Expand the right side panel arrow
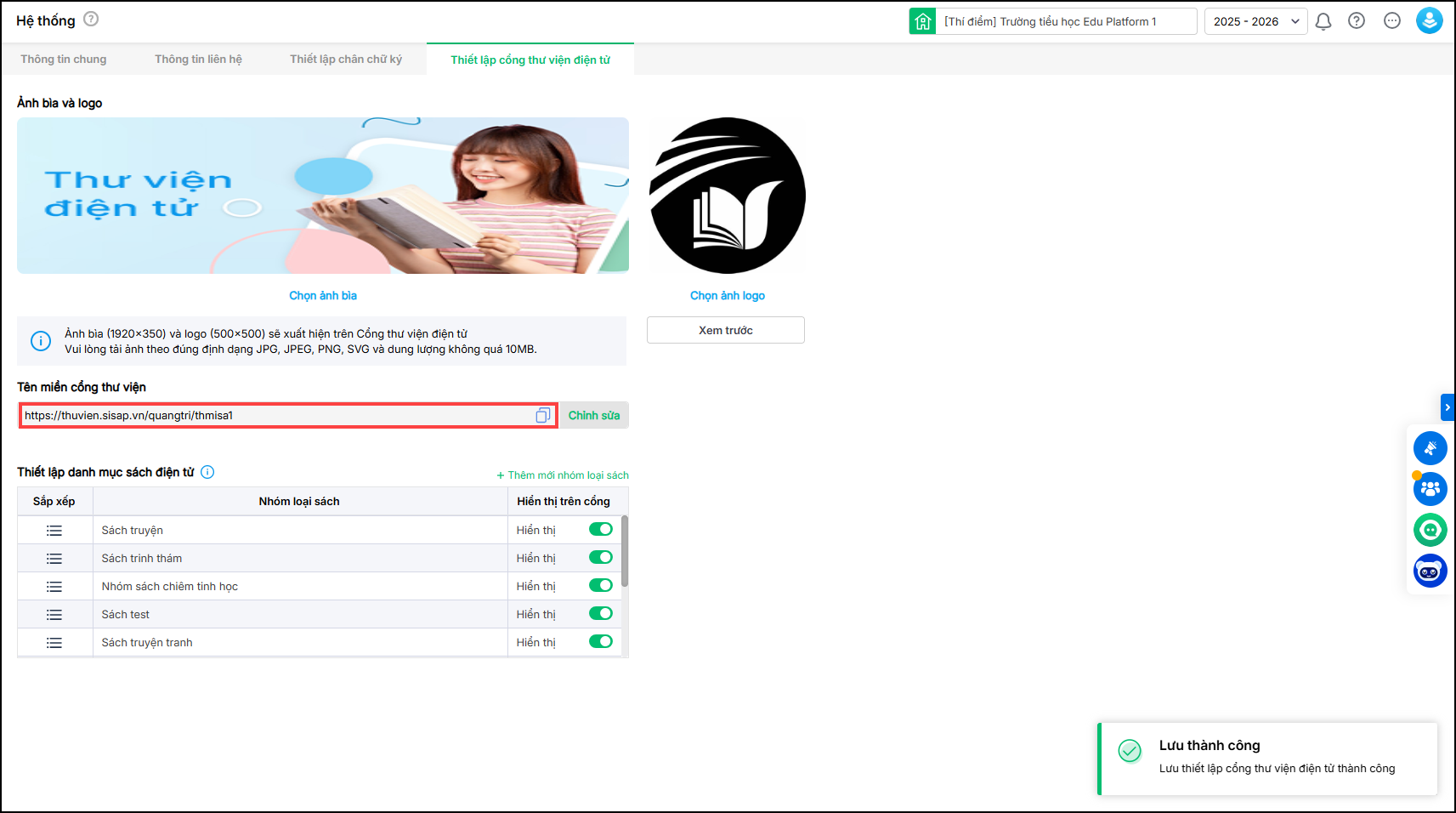The image size is (1456, 813). [1448, 407]
